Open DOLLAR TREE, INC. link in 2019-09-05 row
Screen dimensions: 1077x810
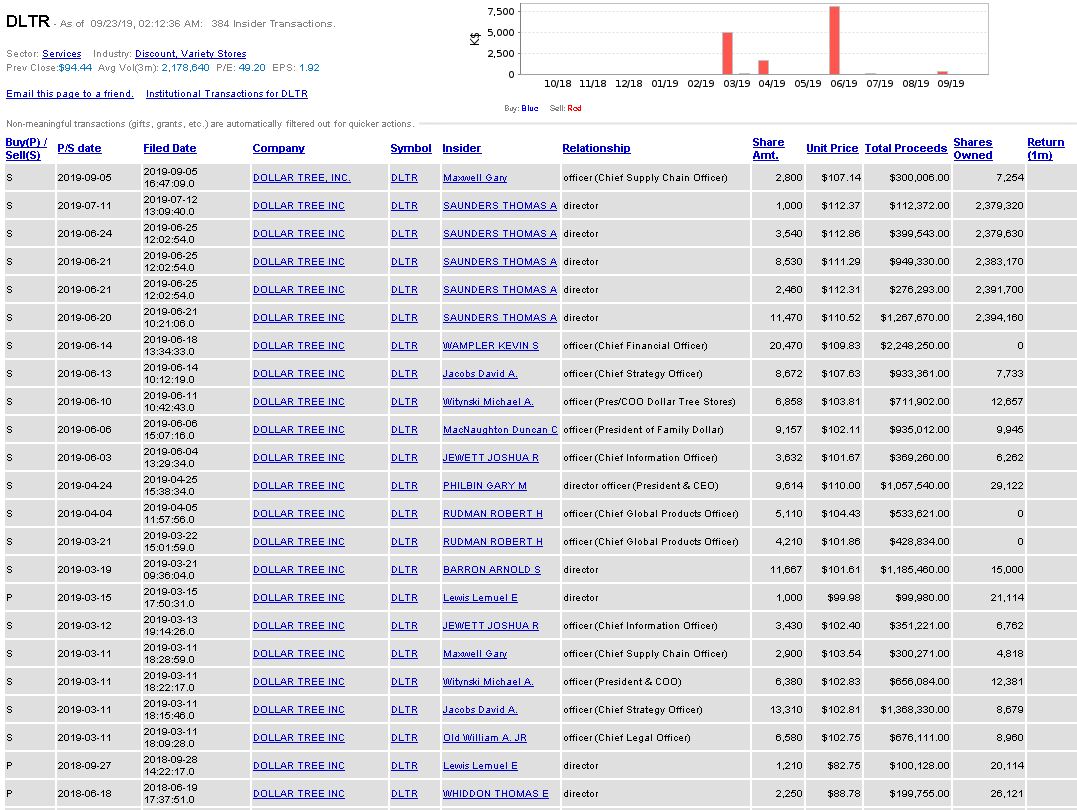302,178
